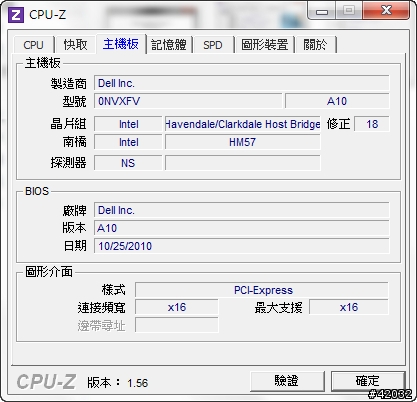The height and width of the screenshot is (402, 417).
Task: Click the PCI-Express graphics interface field
Action: point(262,290)
